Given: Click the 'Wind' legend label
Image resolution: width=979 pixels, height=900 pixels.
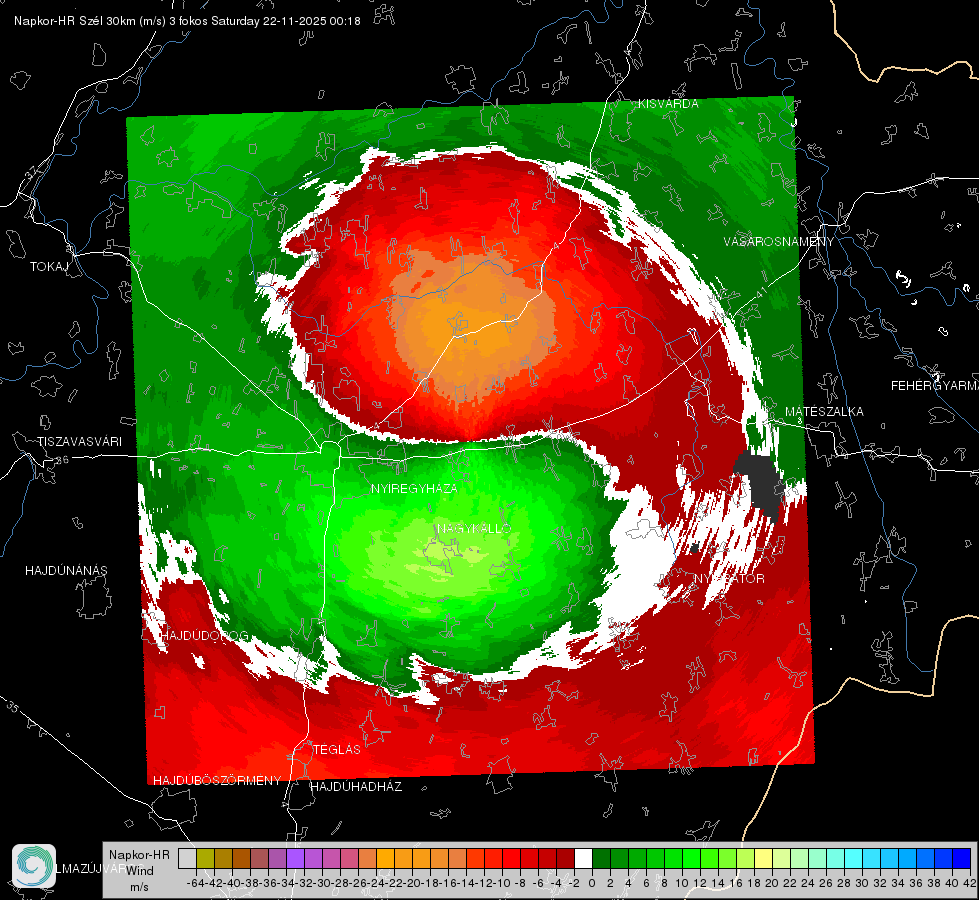Looking at the screenshot, I should (x=140, y=870).
